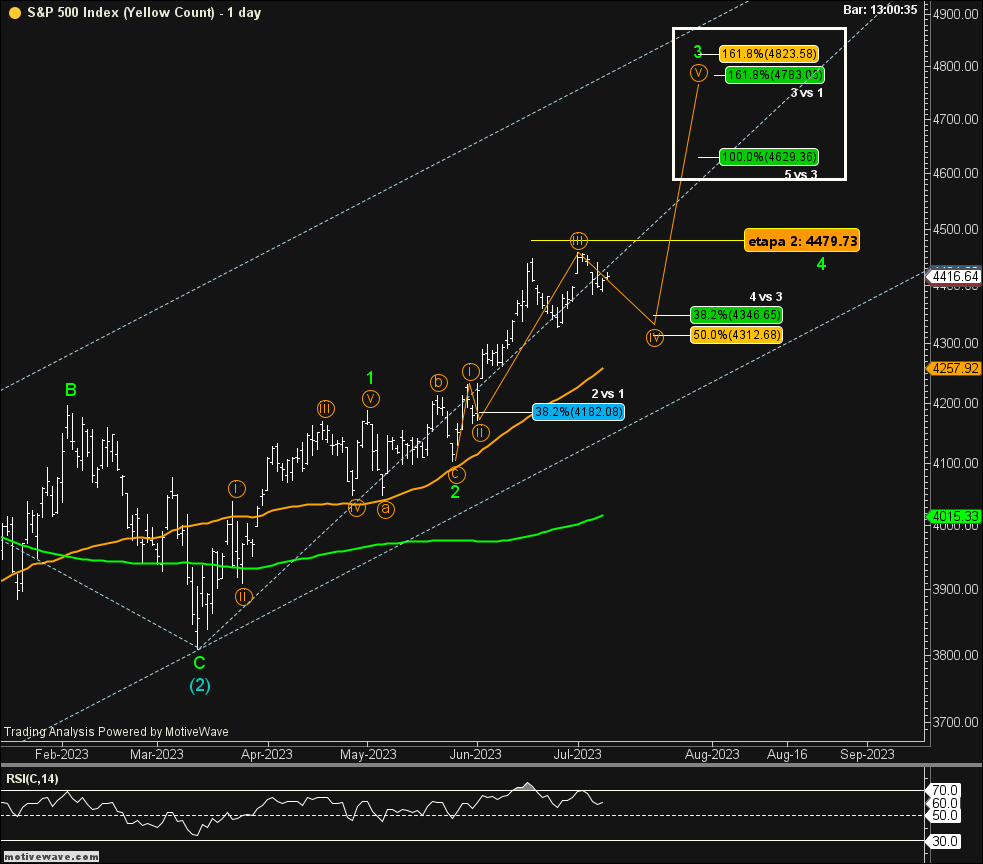This screenshot has height=864, width=983.
Task: Click the 4500.00 price axis label
Action: [x=955, y=229]
